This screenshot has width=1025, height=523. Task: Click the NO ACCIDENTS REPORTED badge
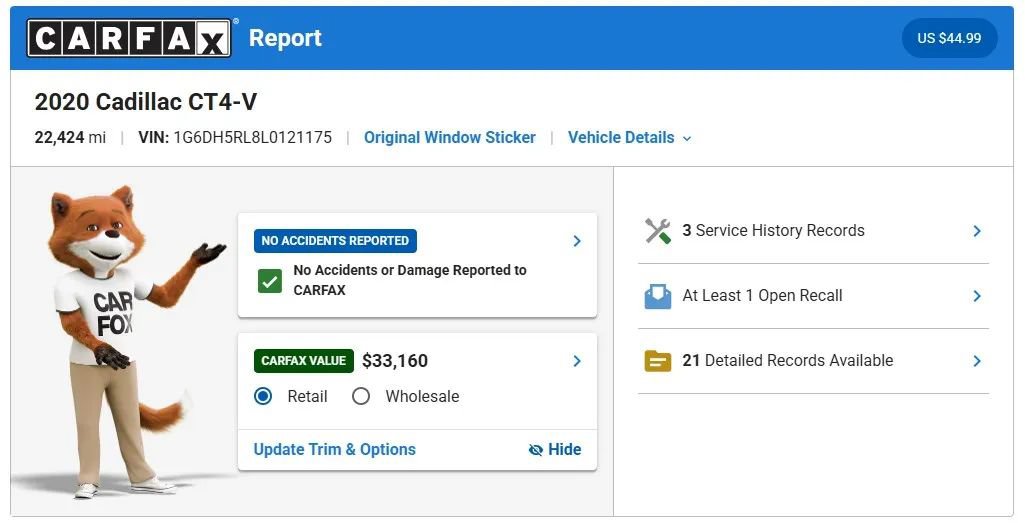click(335, 241)
